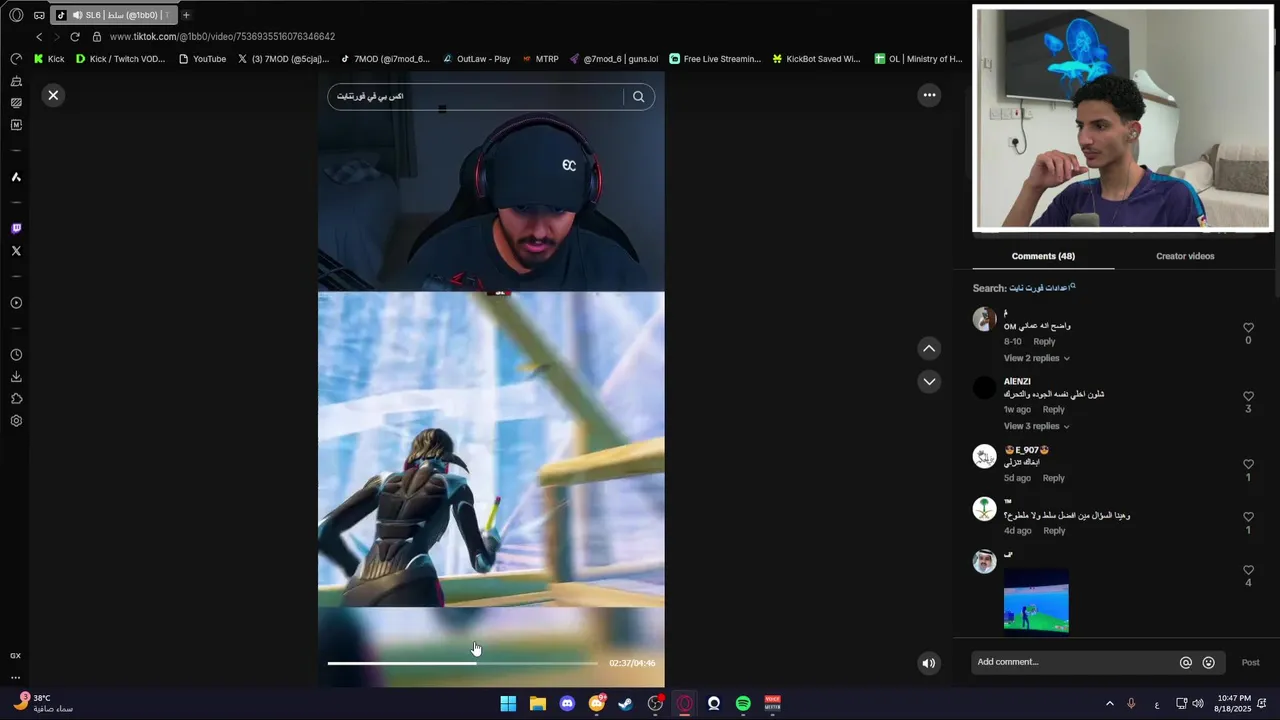Go back in browser history

(x=39, y=37)
